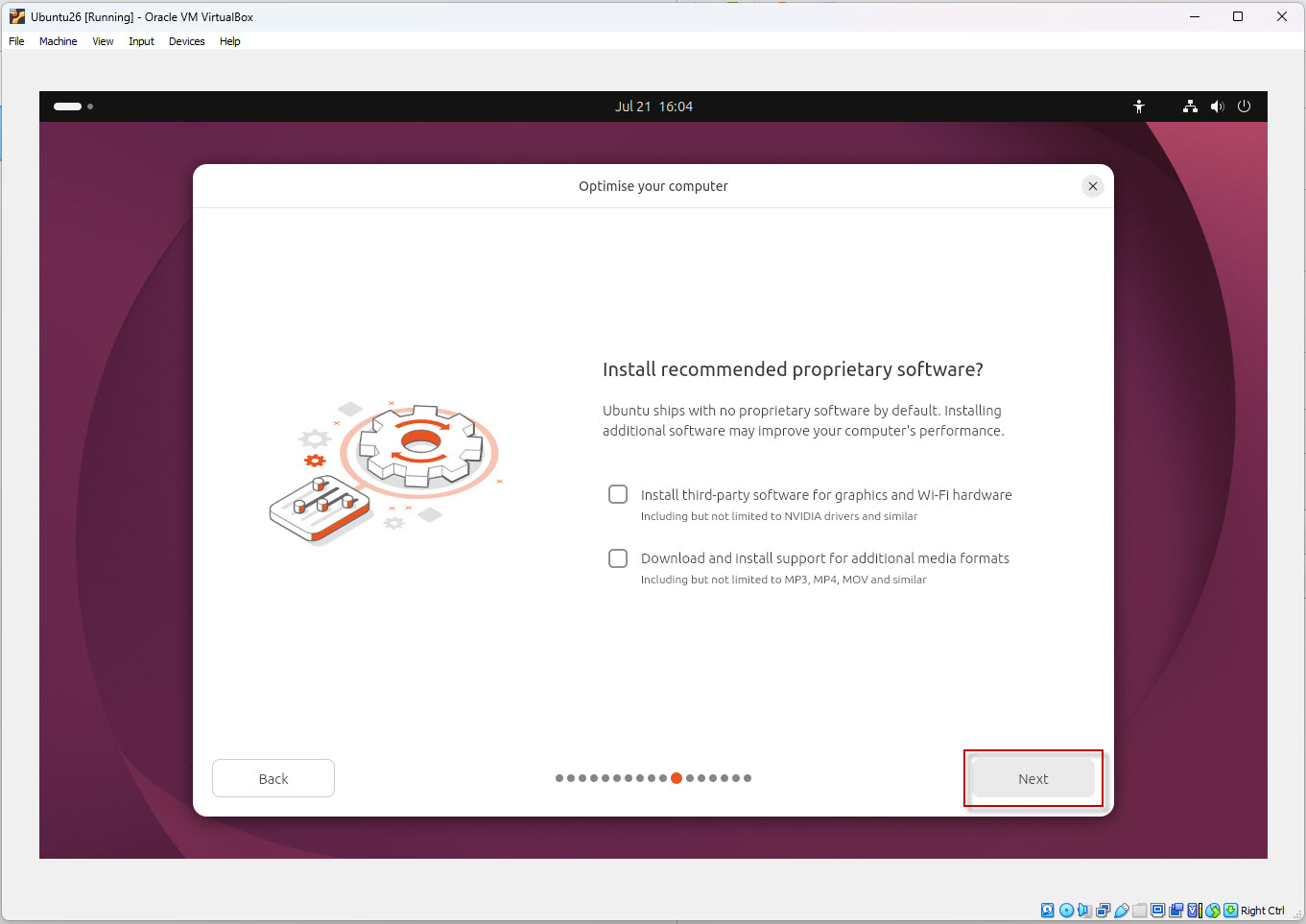Open the View menu

point(103,41)
